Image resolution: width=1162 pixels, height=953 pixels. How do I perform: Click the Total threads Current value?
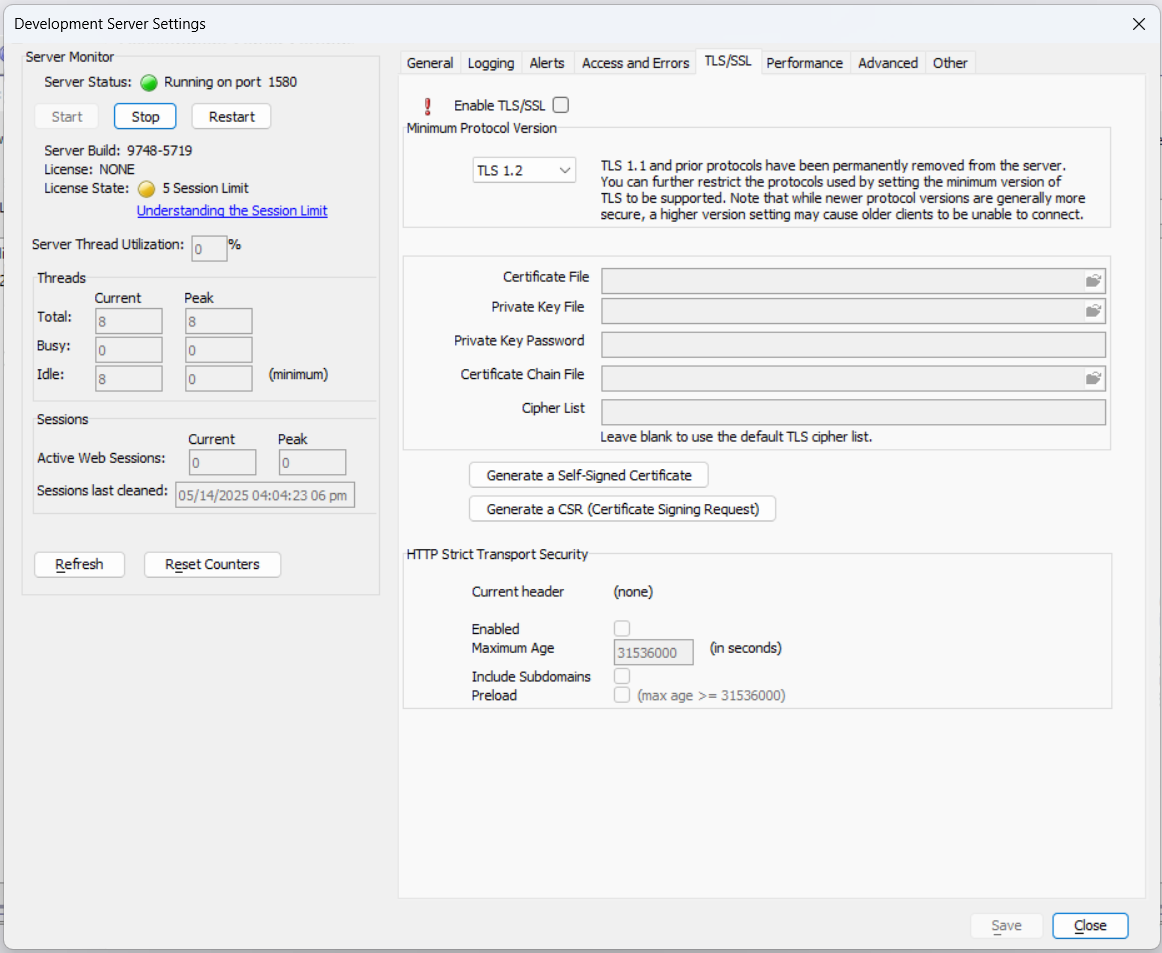coord(129,321)
